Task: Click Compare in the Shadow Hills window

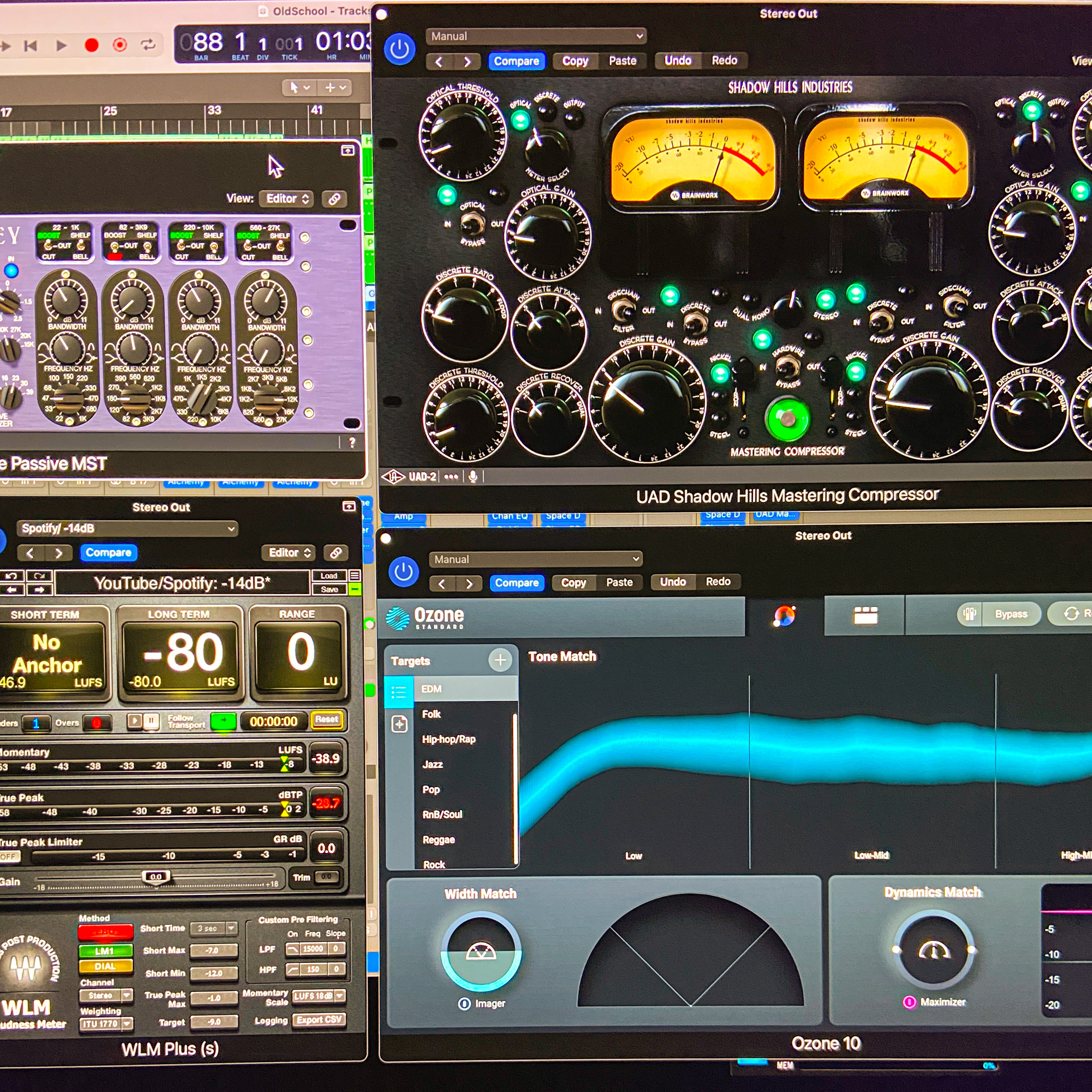Action: (516, 61)
